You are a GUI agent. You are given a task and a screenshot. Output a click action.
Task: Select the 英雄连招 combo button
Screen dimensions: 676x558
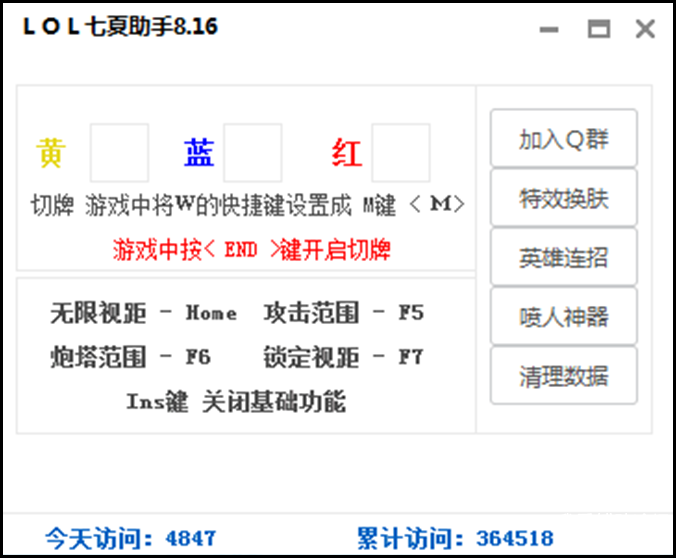(563, 257)
